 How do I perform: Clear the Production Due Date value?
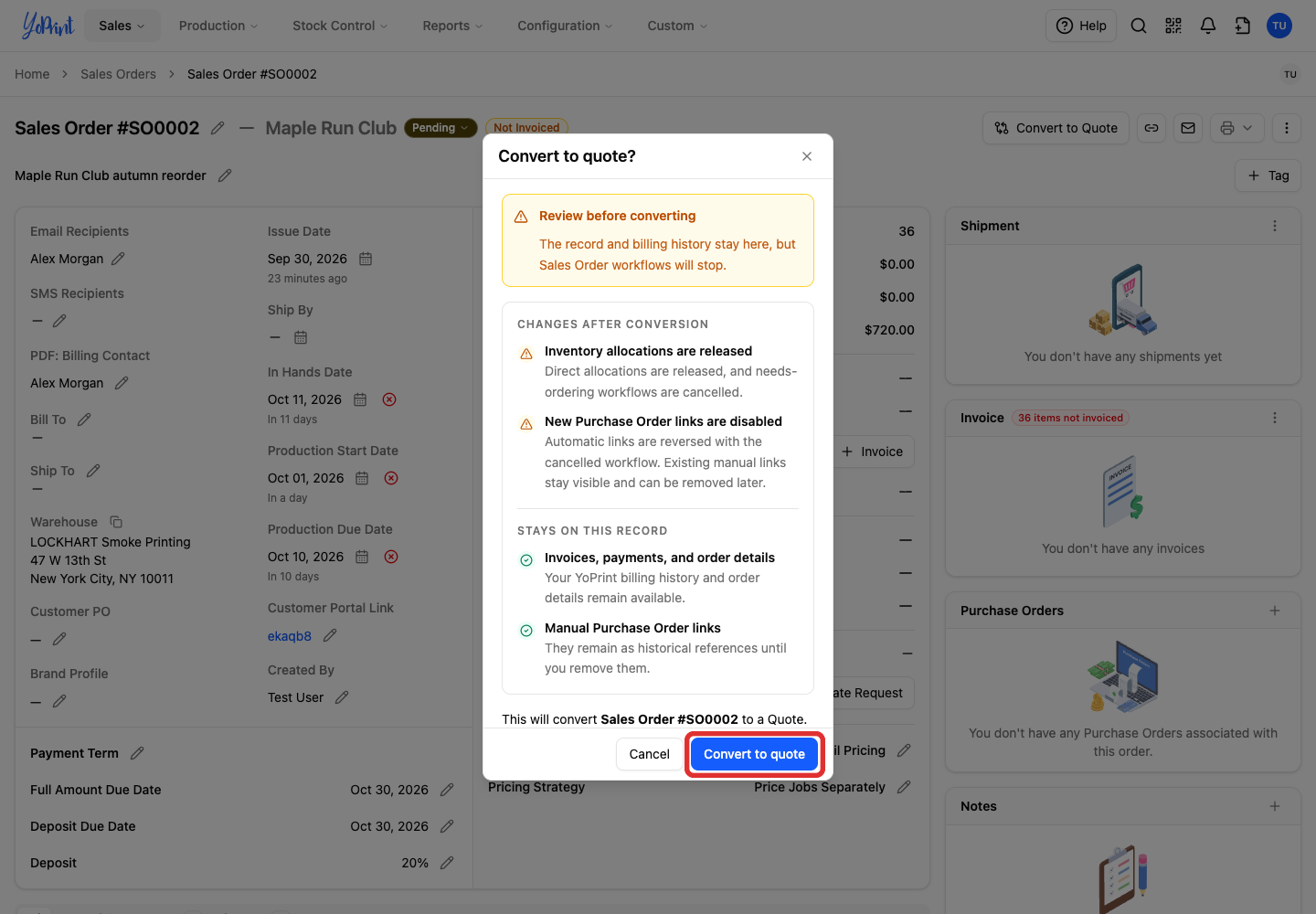click(x=391, y=557)
